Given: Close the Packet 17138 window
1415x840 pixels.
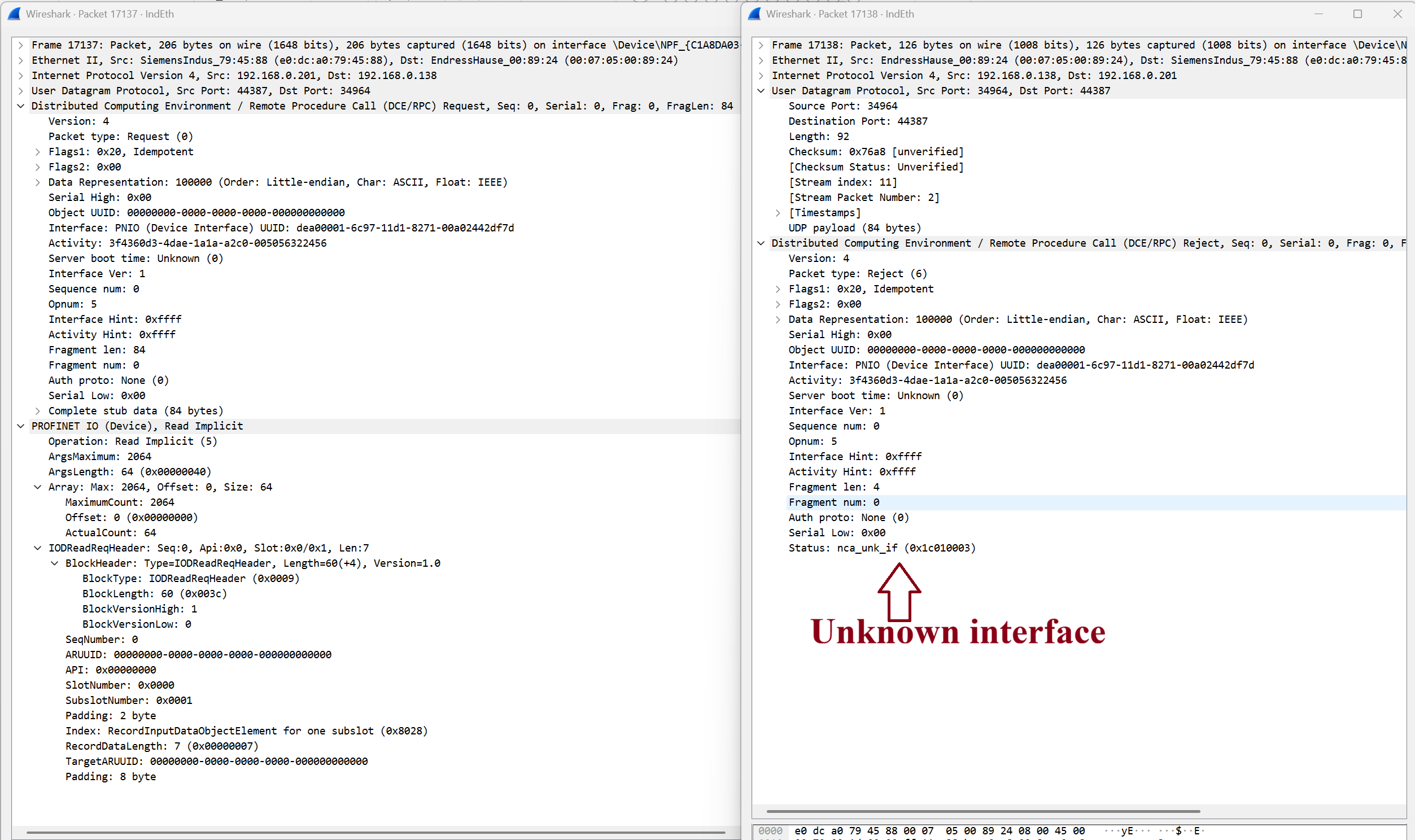Looking at the screenshot, I should coord(1397,14).
